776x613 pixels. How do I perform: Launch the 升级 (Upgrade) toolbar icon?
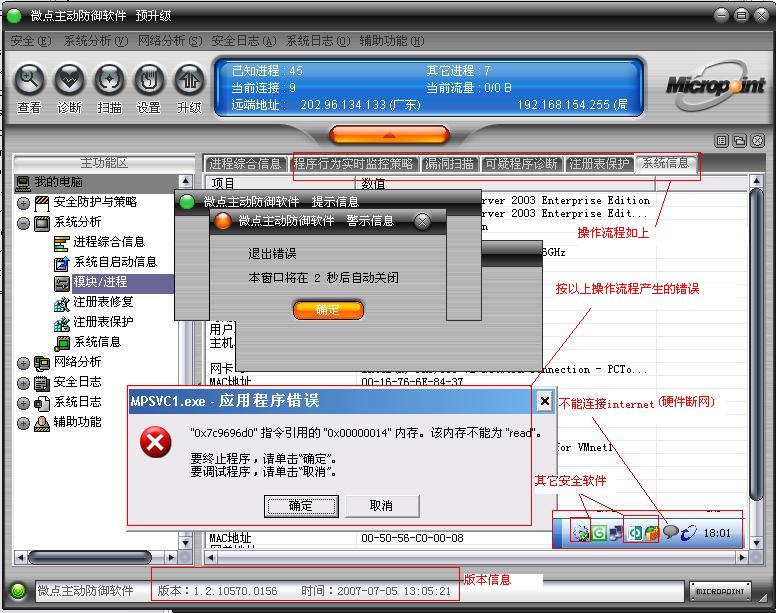pyautogui.click(x=189, y=80)
